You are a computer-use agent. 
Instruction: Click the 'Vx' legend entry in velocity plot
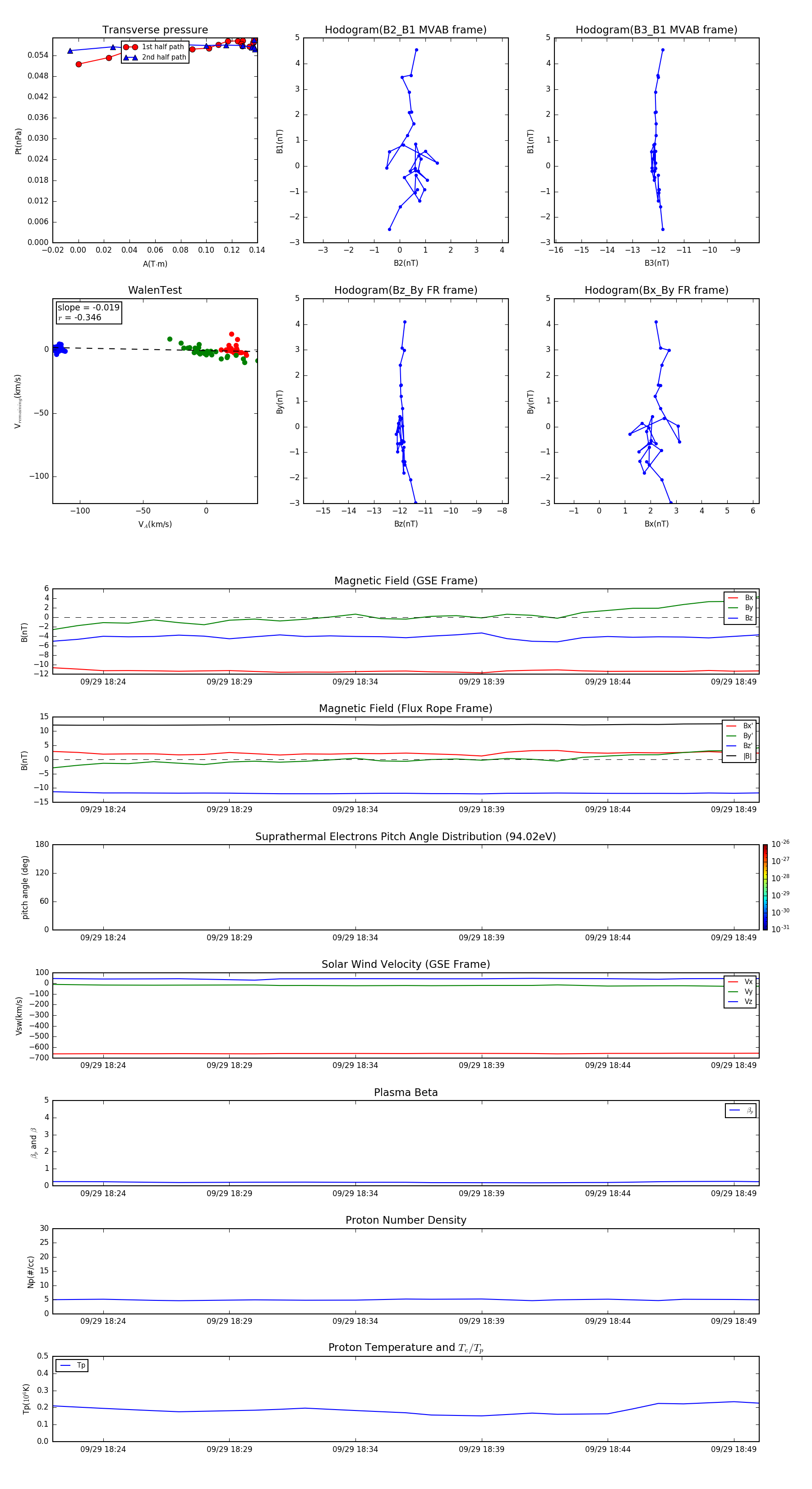pos(740,982)
